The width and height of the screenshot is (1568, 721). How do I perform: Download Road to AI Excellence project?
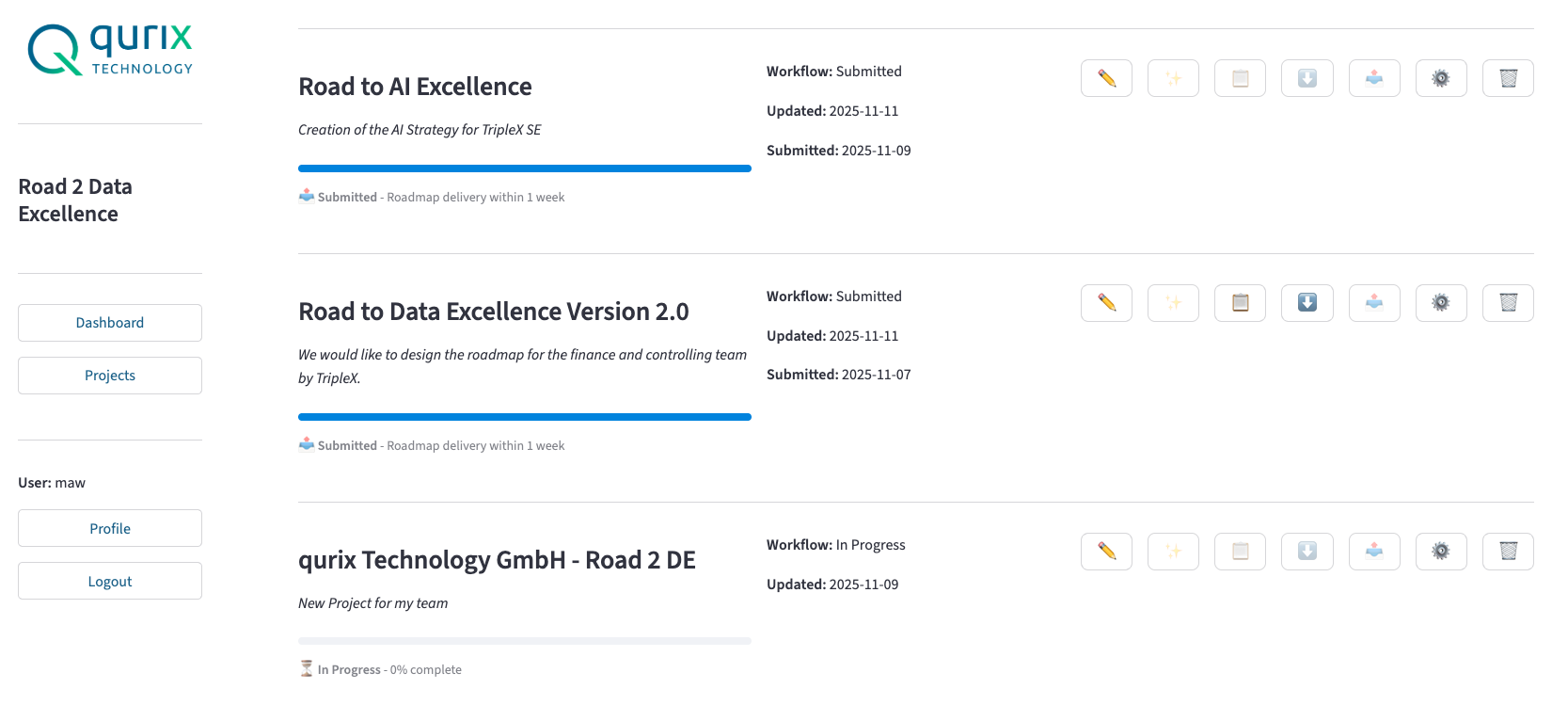[x=1307, y=78]
